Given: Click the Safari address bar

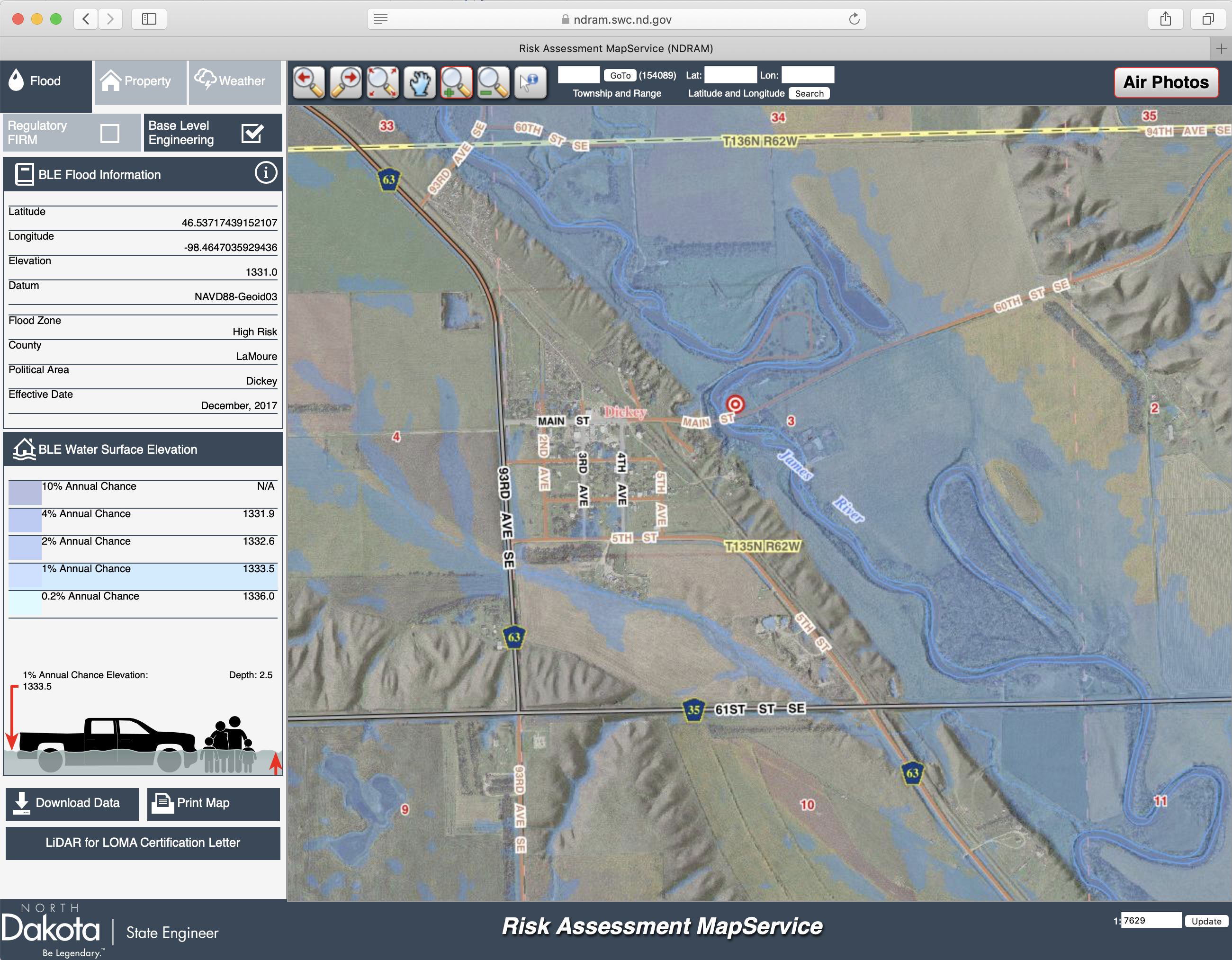Looking at the screenshot, I should click(x=617, y=19).
